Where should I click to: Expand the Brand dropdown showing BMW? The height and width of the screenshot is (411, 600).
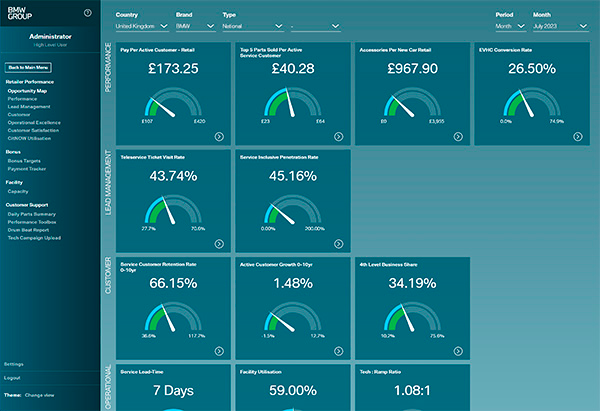tap(195, 26)
